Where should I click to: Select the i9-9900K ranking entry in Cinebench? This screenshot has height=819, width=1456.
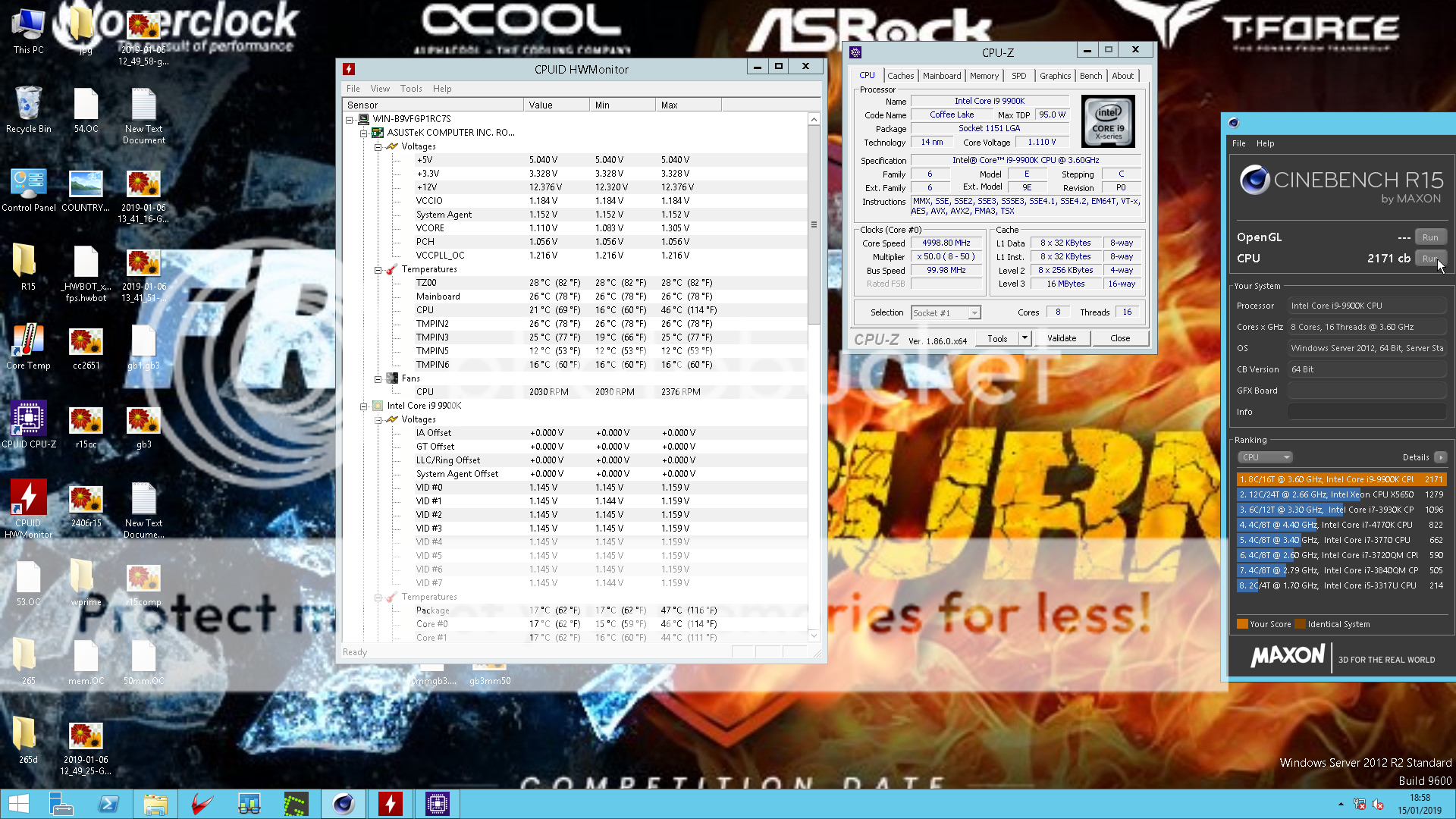click(x=1341, y=479)
